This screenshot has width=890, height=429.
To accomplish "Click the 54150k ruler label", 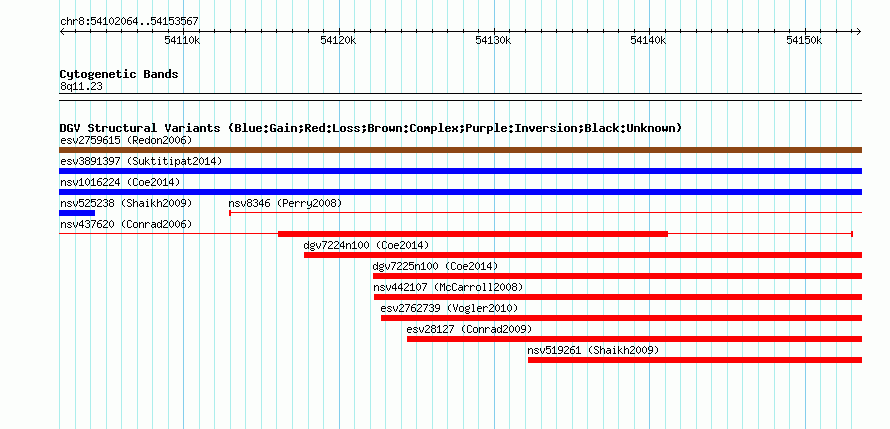I will 804,40.
